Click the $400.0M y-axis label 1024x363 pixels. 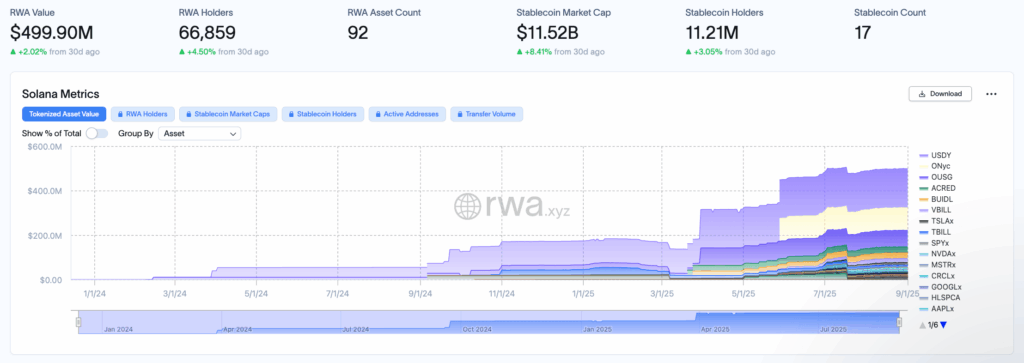[x=46, y=191]
